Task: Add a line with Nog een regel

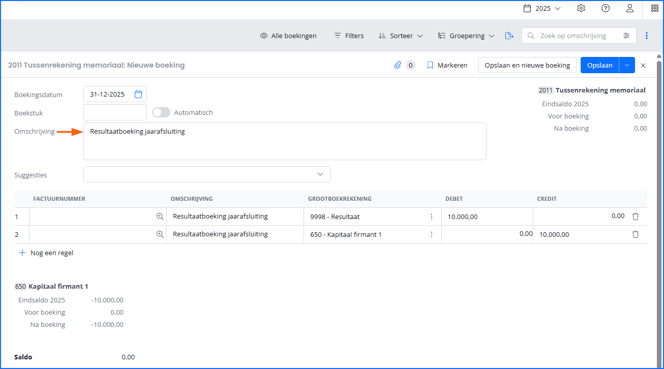Action: tap(46, 253)
